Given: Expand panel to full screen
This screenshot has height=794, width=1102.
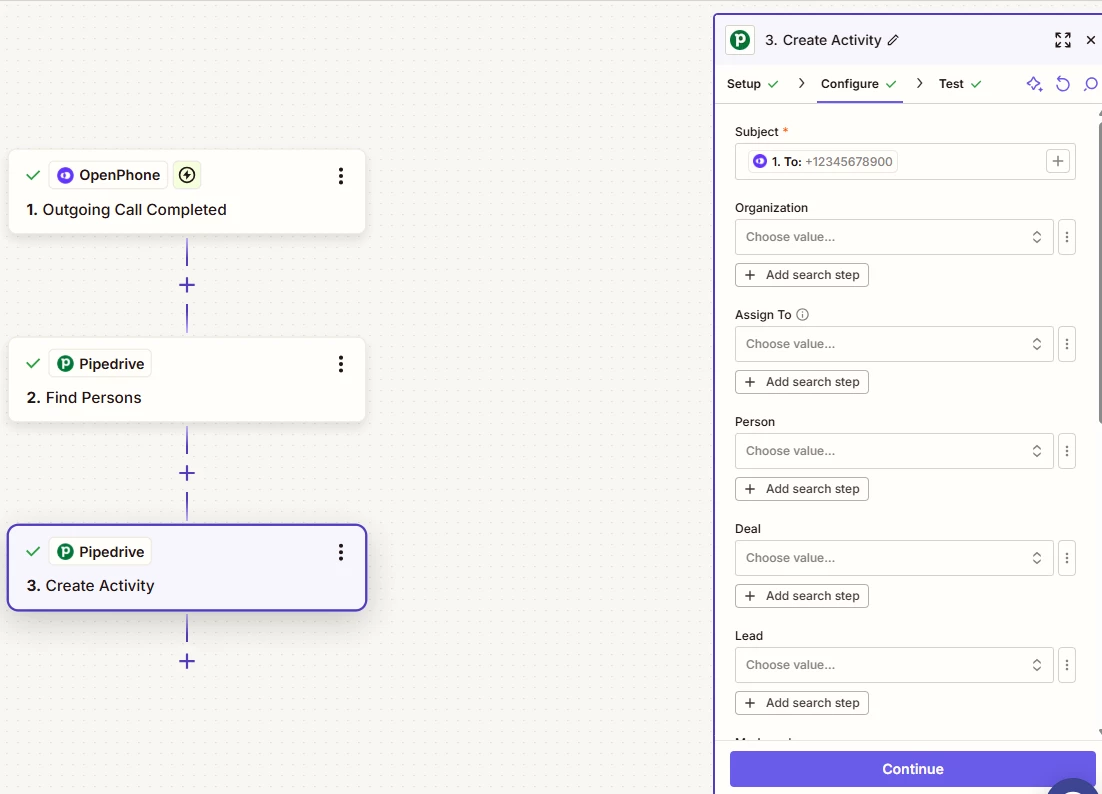Looking at the screenshot, I should (x=1063, y=40).
